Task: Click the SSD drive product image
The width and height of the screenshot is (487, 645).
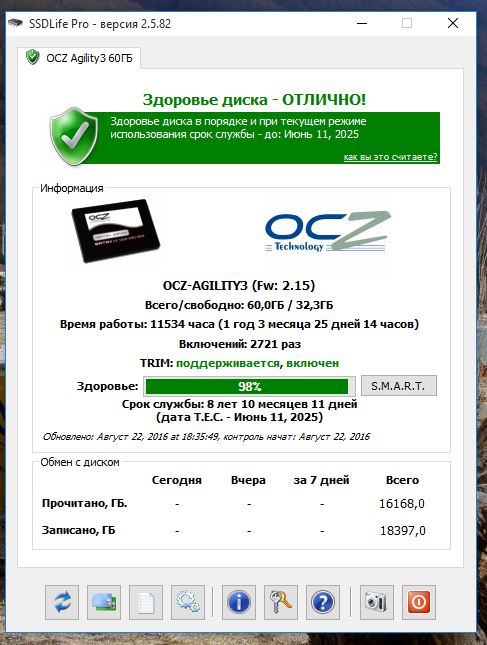Action: click(115, 231)
